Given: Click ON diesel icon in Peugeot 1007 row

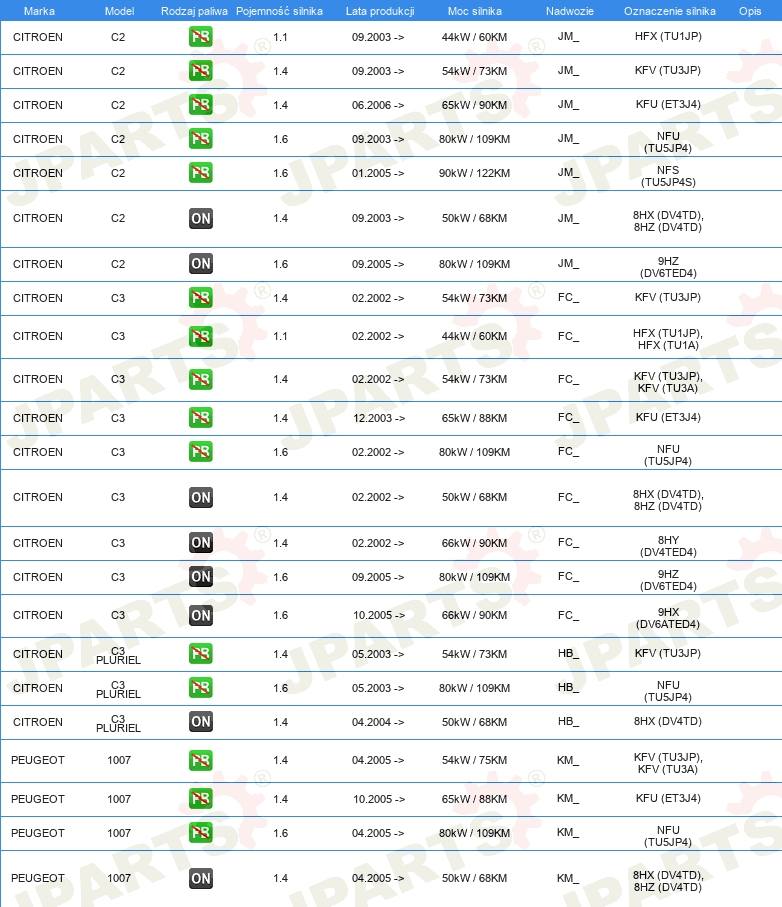Looking at the screenshot, I should click(201, 878).
